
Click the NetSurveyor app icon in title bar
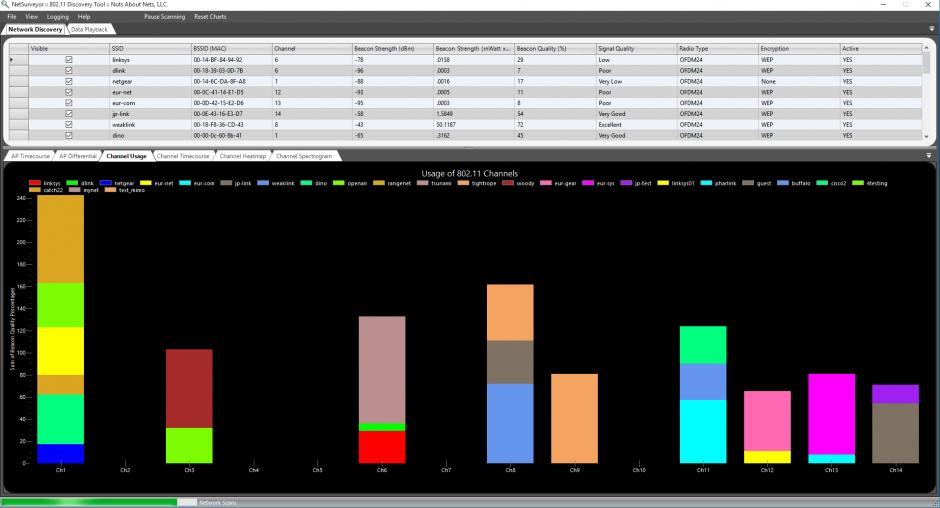coord(5,4)
